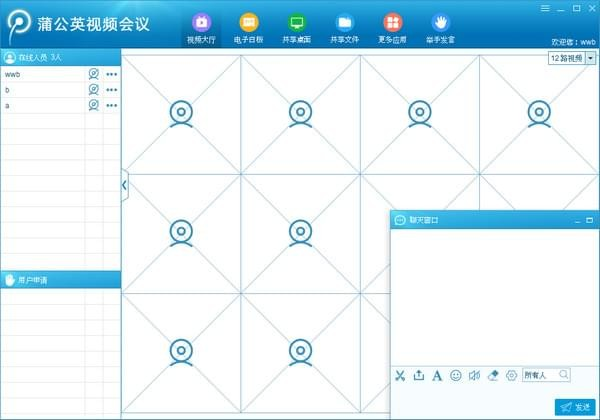
Task: Select user b in online list
Action: (x=60, y=90)
